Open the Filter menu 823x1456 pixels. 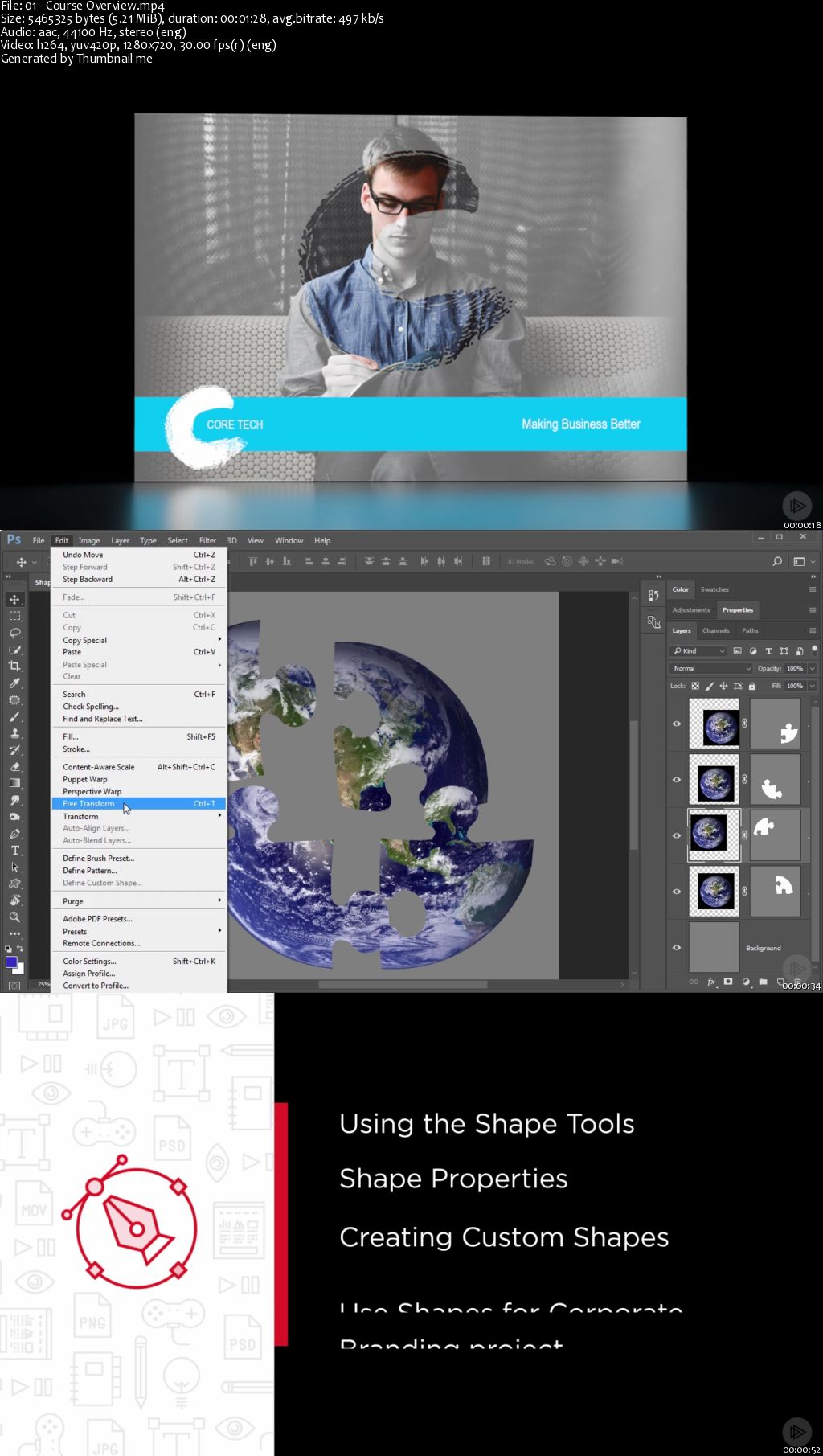(x=207, y=540)
